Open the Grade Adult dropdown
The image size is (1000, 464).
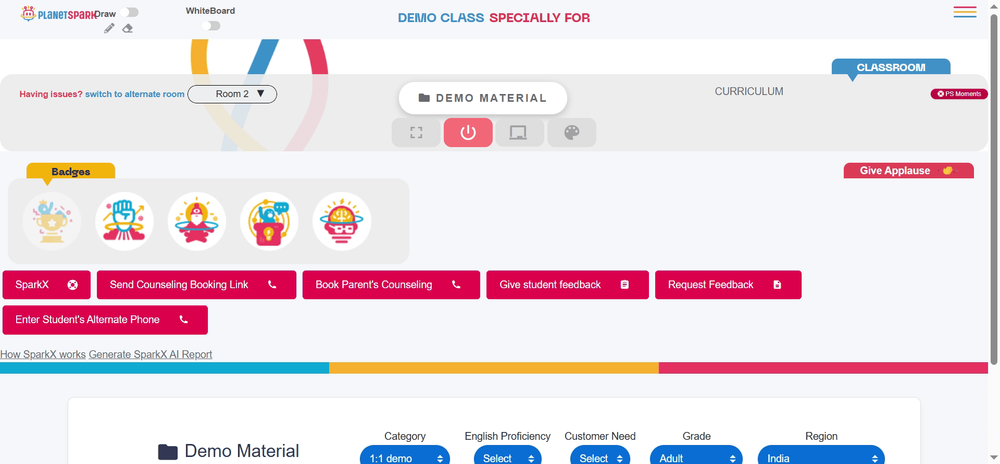[696, 457]
